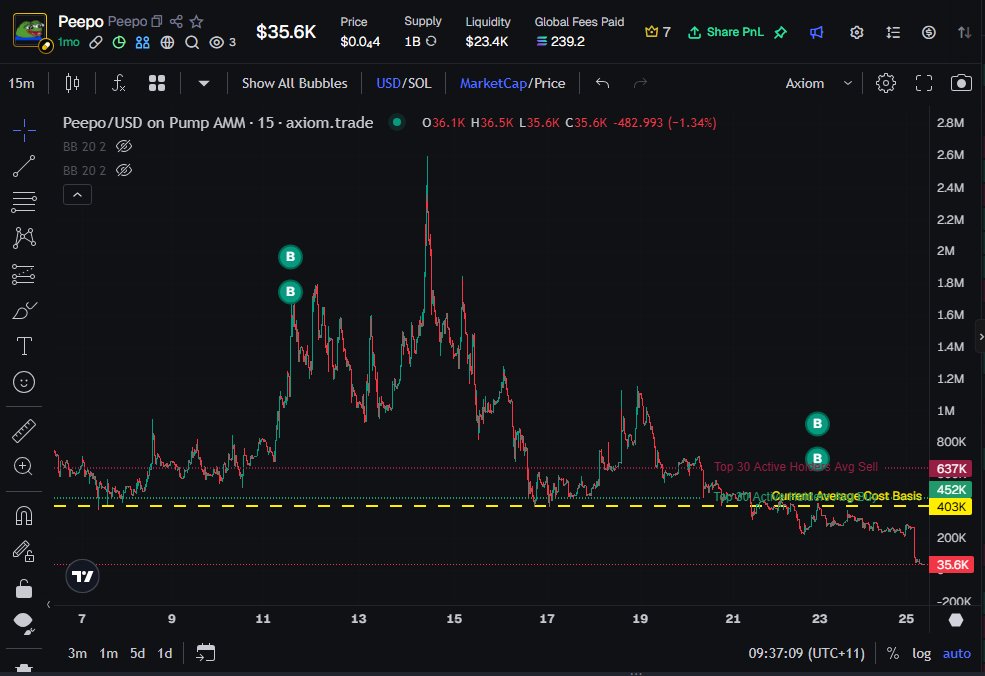Open the Fibonacci retracement tool group

click(24, 202)
